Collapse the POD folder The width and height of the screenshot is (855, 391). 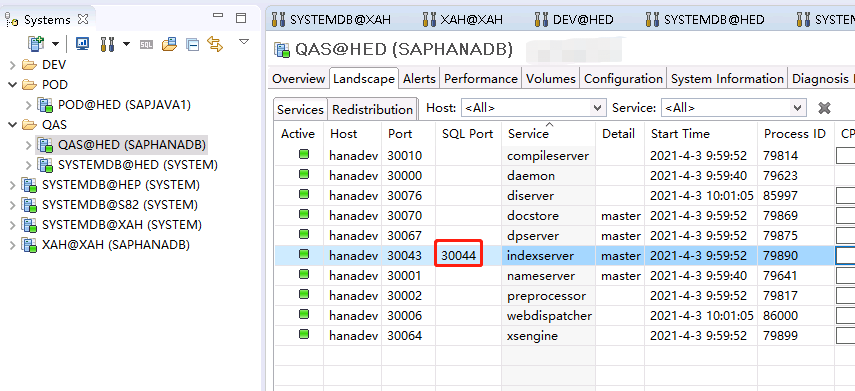pos(13,85)
